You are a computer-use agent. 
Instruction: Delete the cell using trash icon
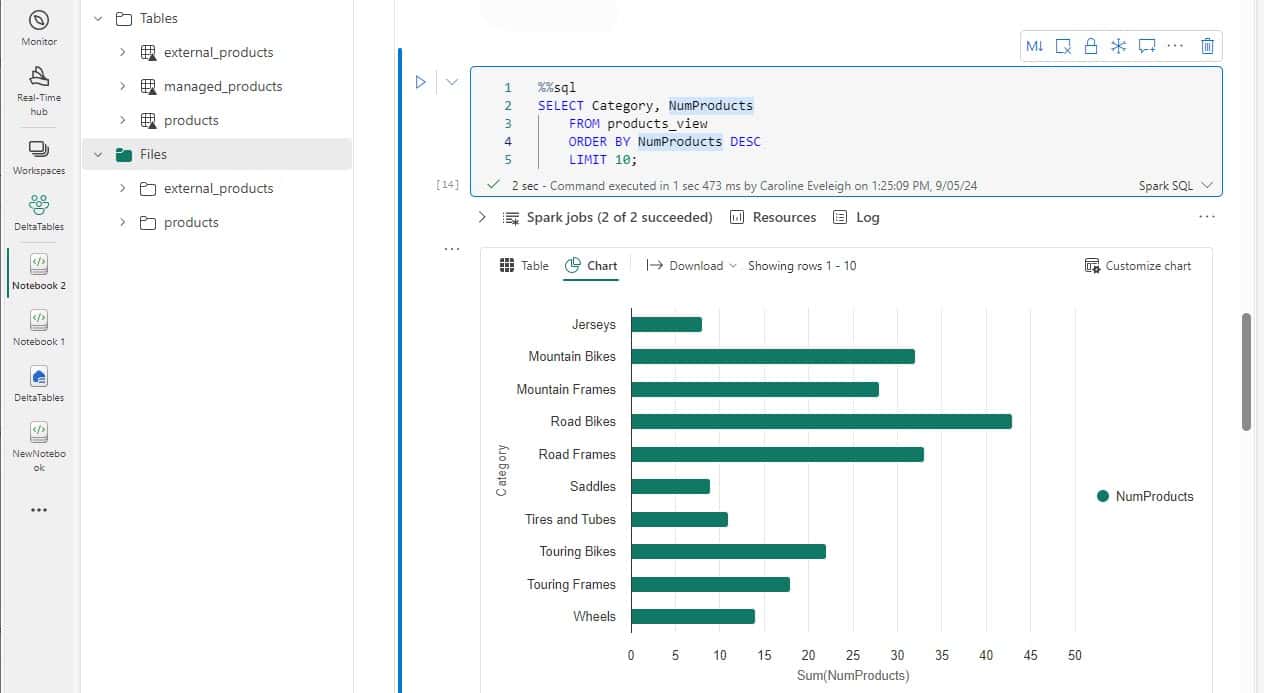click(x=1207, y=46)
